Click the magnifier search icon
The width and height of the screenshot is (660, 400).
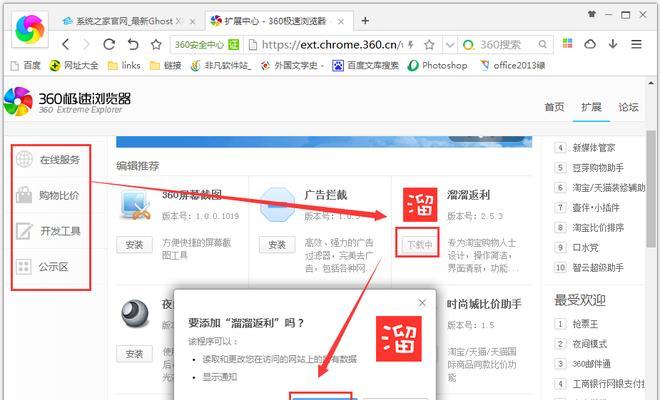click(543, 44)
